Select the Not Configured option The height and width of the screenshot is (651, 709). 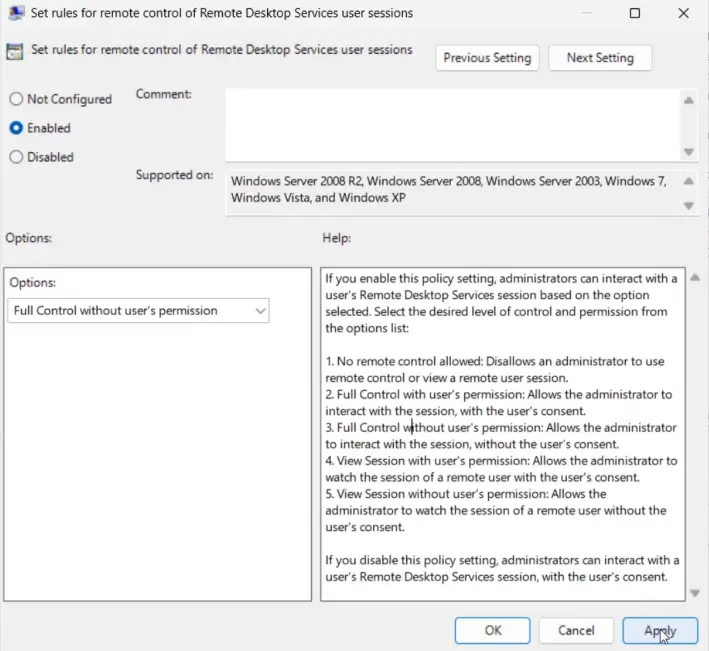16,99
